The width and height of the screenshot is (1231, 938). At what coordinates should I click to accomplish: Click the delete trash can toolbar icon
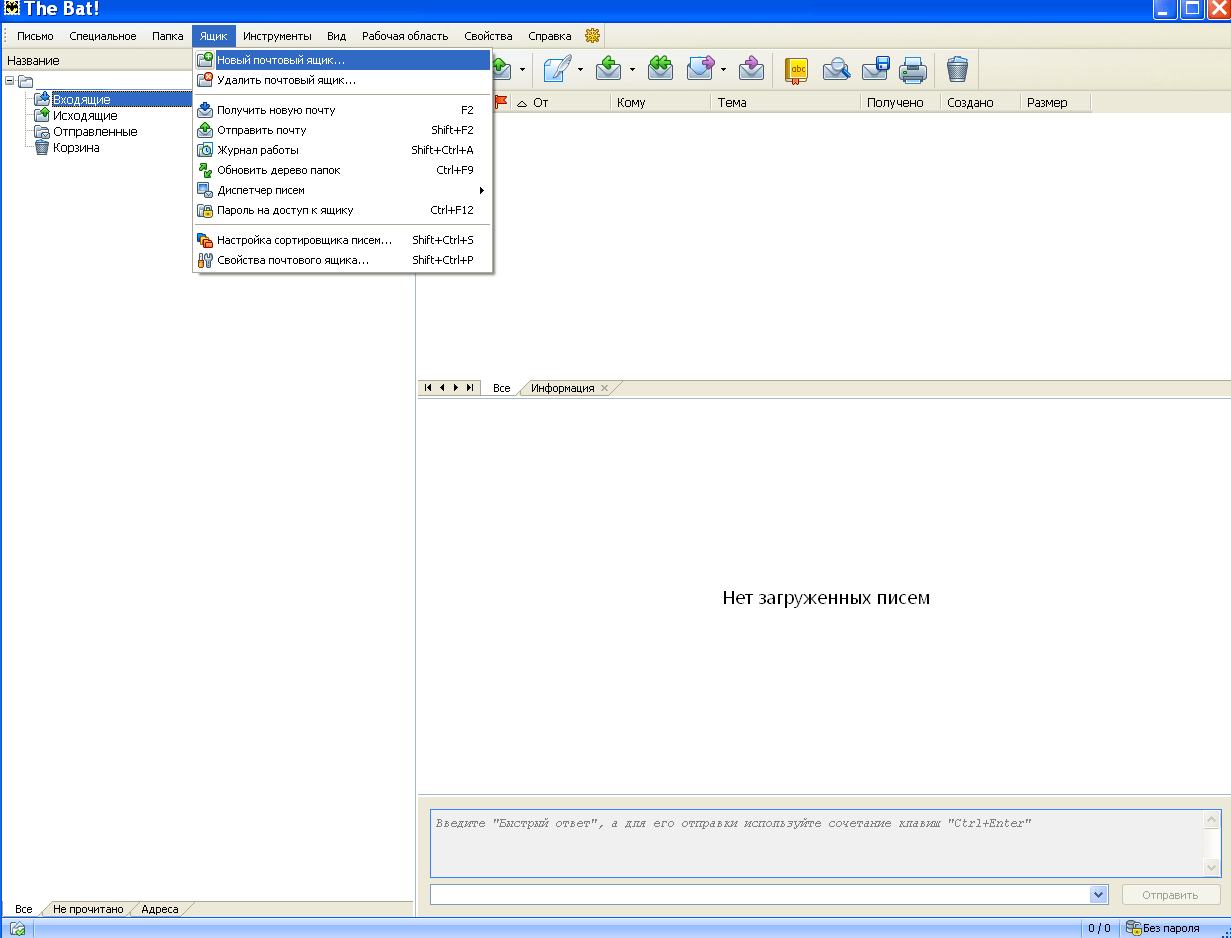tap(957, 69)
